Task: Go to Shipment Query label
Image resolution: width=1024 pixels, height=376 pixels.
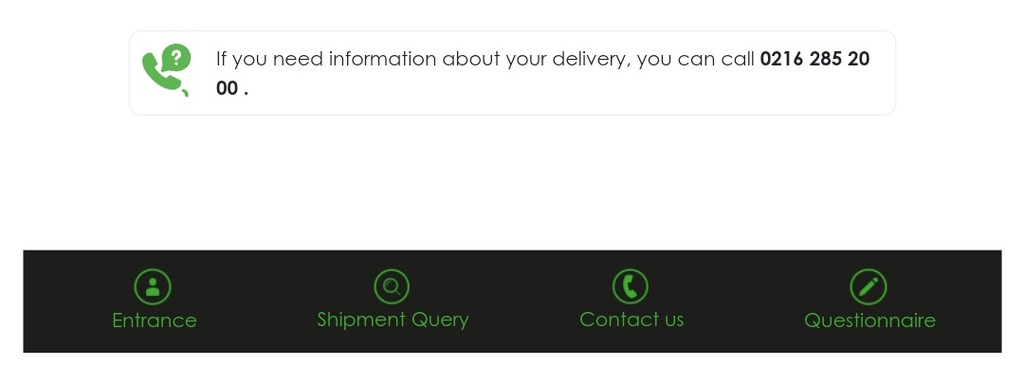Action: point(392,320)
